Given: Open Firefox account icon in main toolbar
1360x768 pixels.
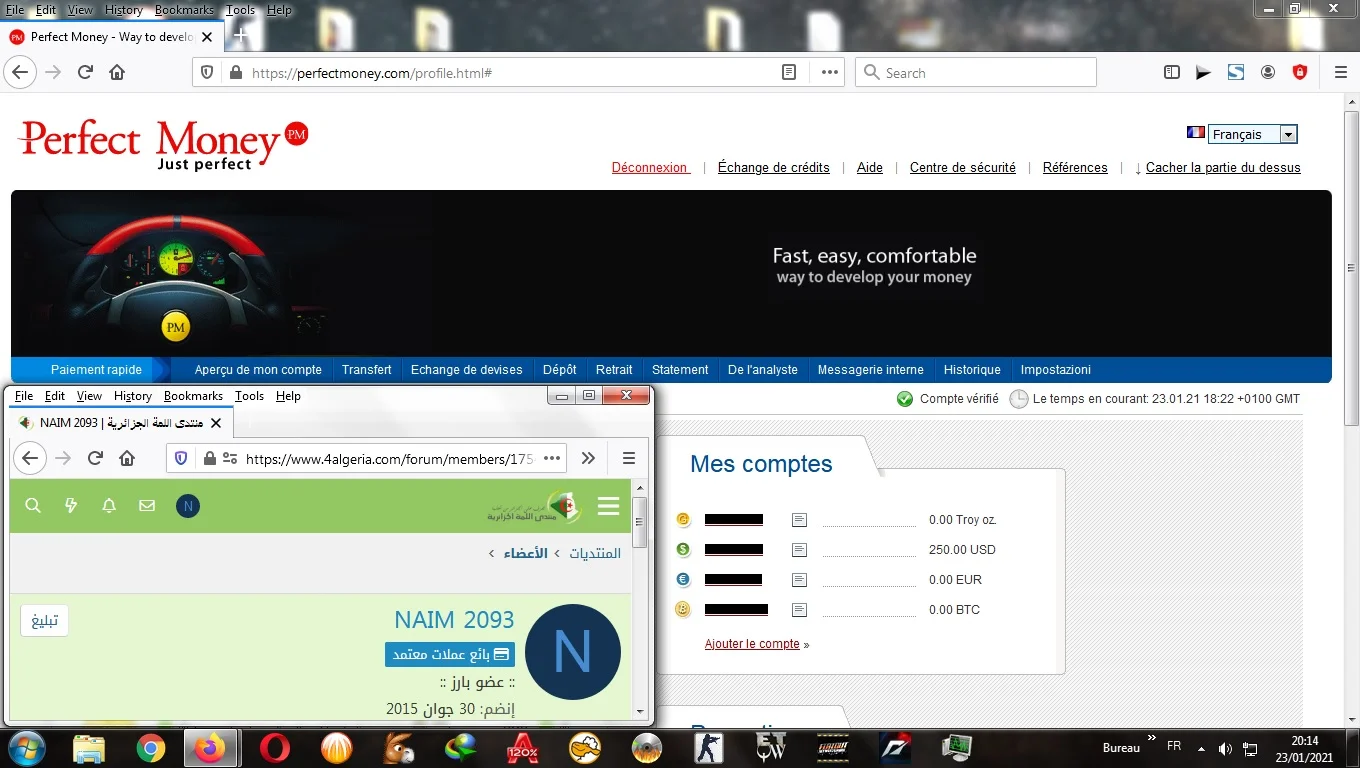Looking at the screenshot, I should tap(1268, 72).
